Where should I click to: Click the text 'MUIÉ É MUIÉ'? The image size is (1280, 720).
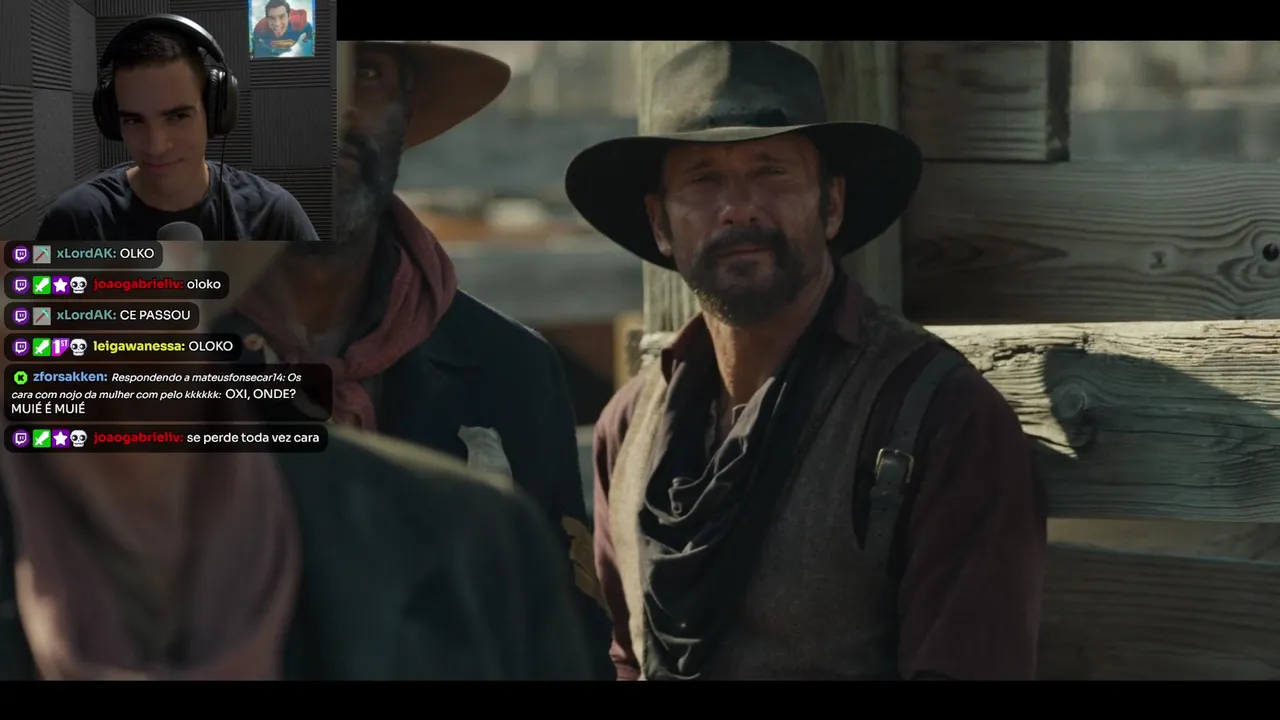point(48,409)
